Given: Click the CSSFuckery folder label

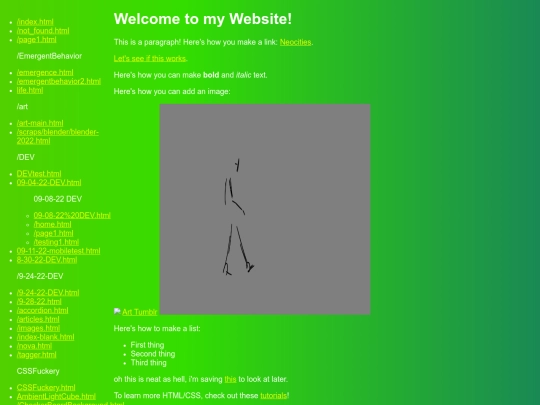Looking at the screenshot, I should [38, 372].
